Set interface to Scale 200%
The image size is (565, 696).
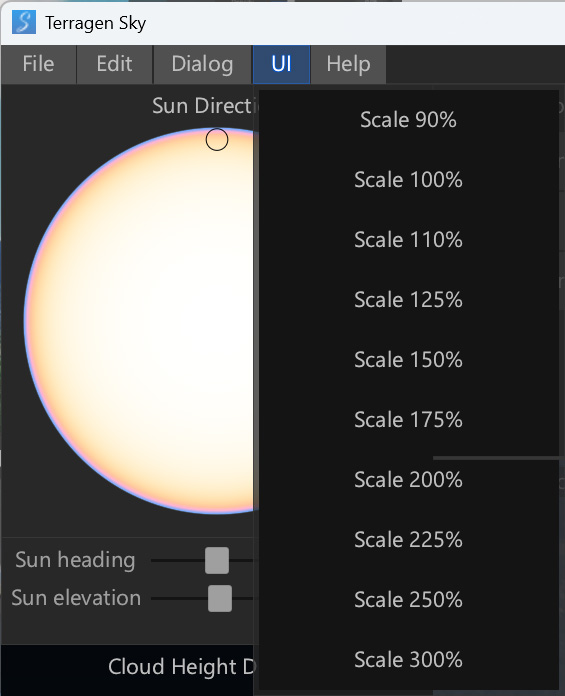point(408,480)
